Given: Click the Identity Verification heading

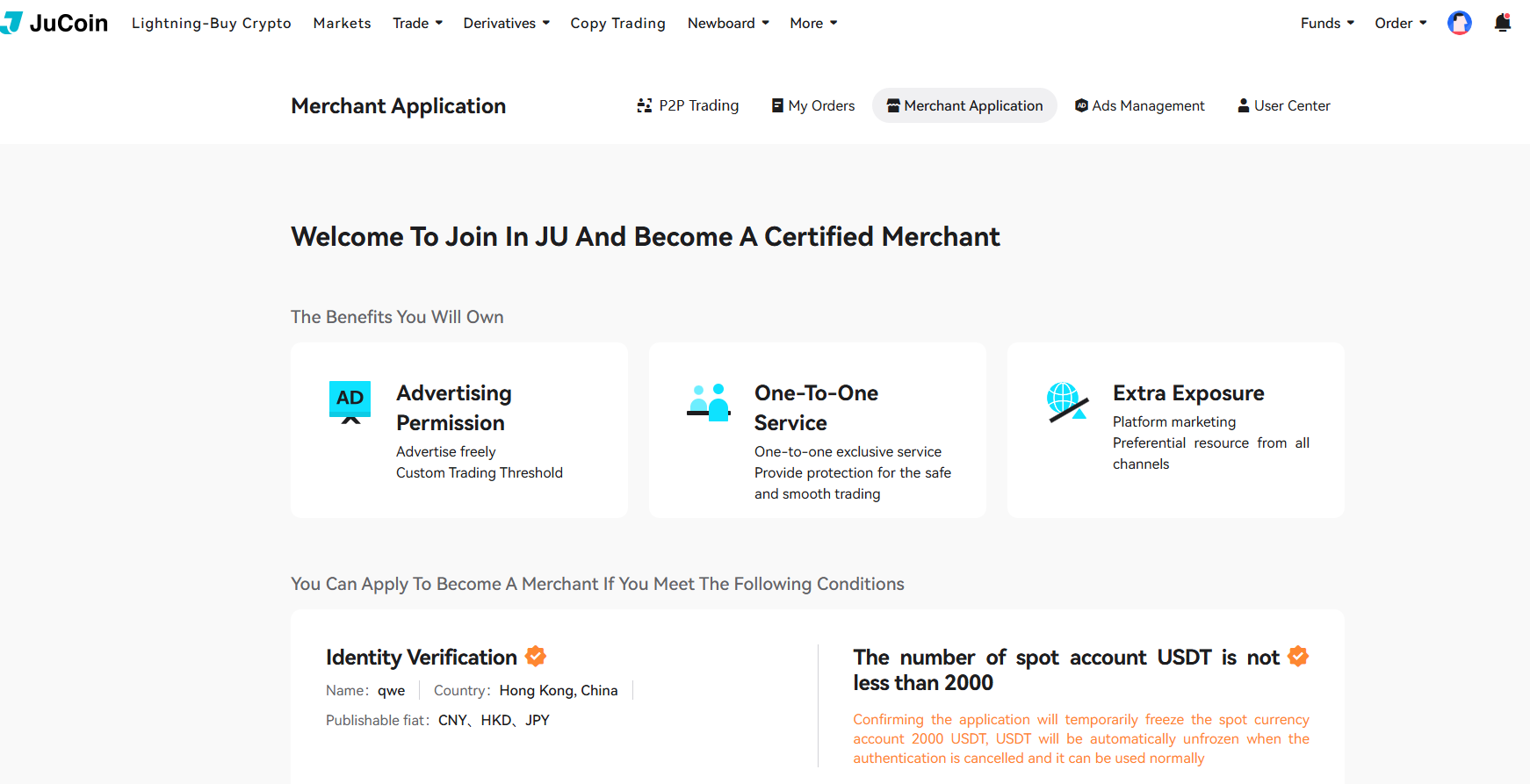Looking at the screenshot, I should [x=421, y=657].
